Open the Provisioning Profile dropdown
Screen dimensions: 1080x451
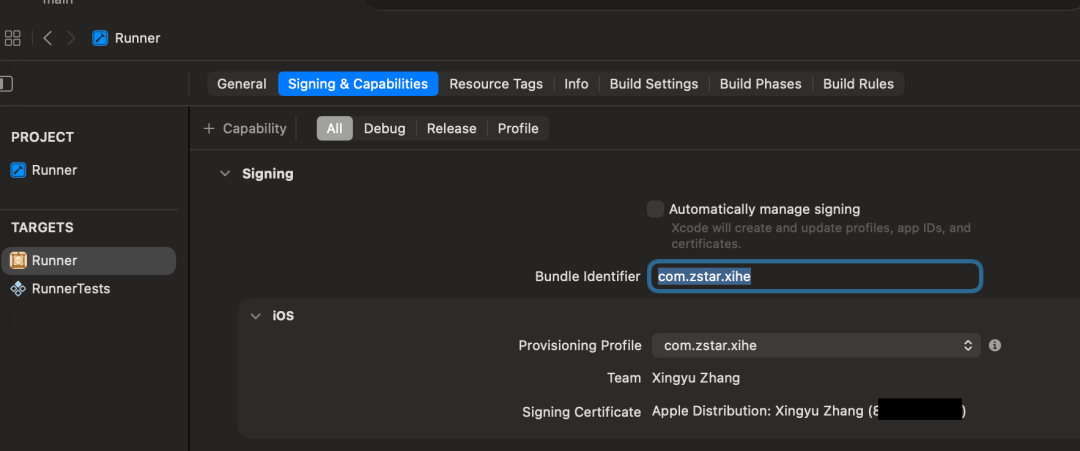pyautogui.click(x=815, y=345)
